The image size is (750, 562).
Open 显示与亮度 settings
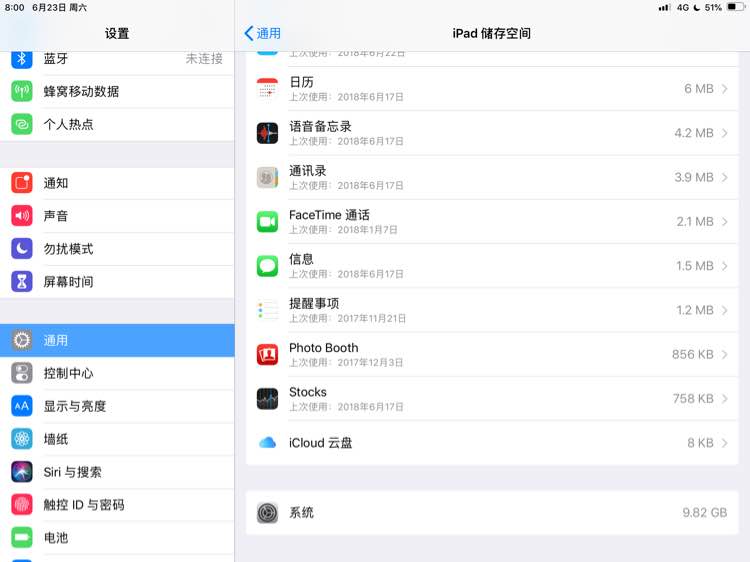pos(117,406)
